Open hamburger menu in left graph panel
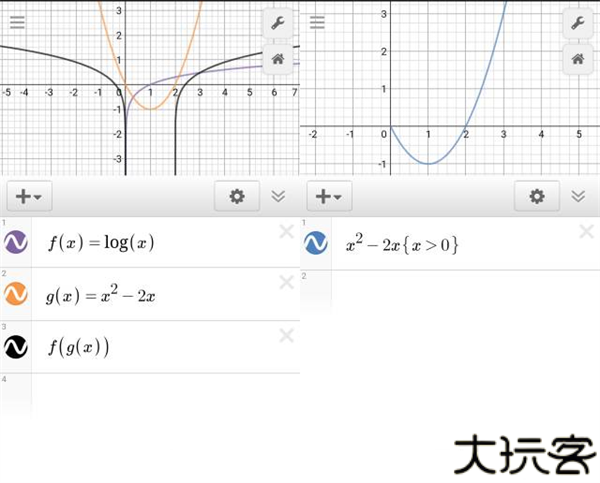This screenshot has height=483, width=600. 17,23
